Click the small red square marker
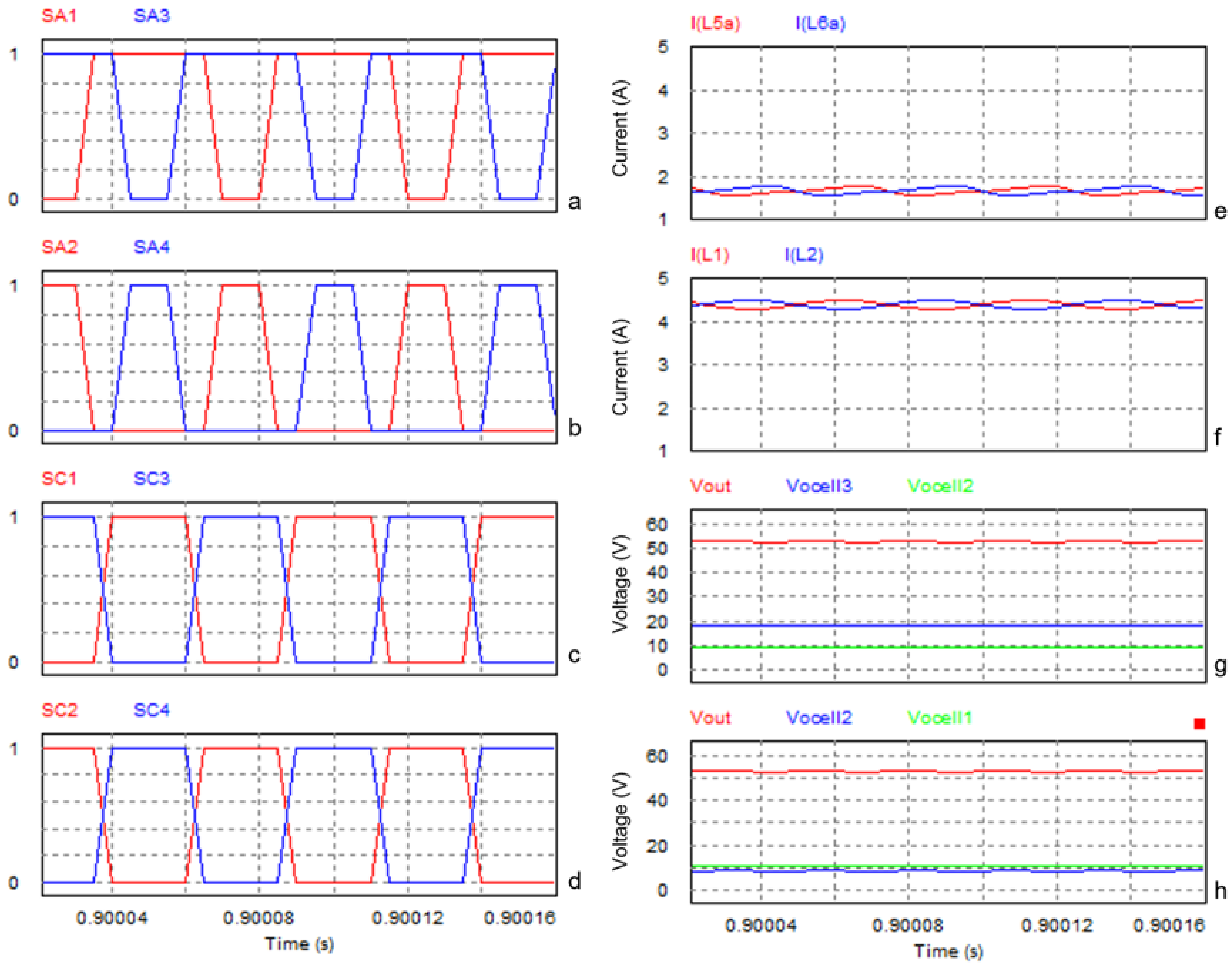The image size is (1232, 967). pos(1199,724)
